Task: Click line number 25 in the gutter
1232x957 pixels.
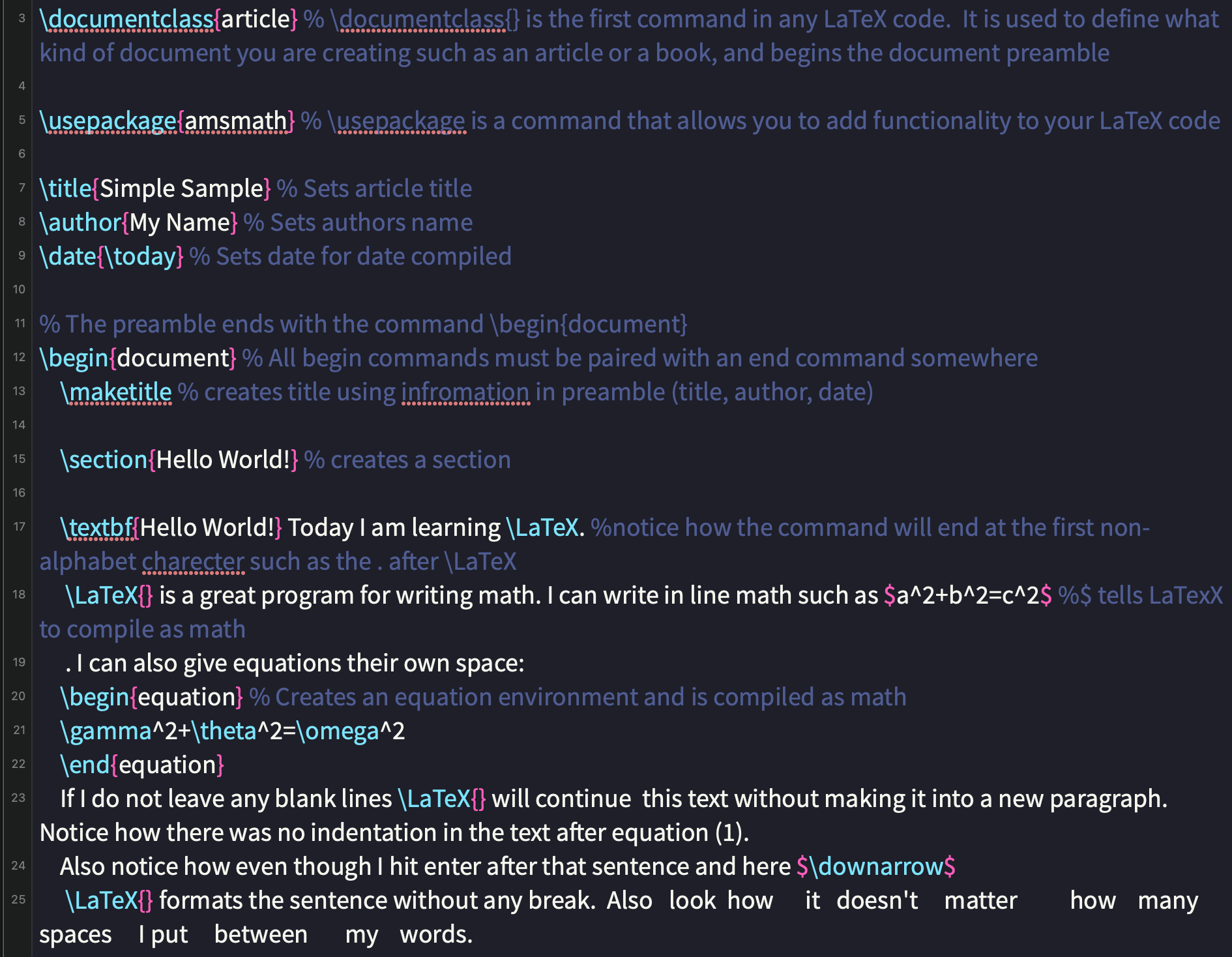Action: pyautogui.click(x=19, y=900)
